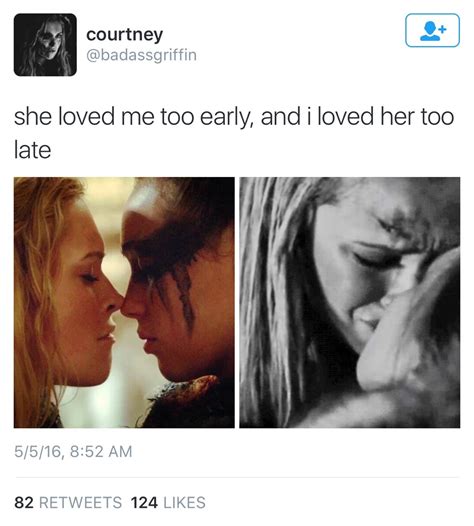Open the right black-and-white photo

350,302
